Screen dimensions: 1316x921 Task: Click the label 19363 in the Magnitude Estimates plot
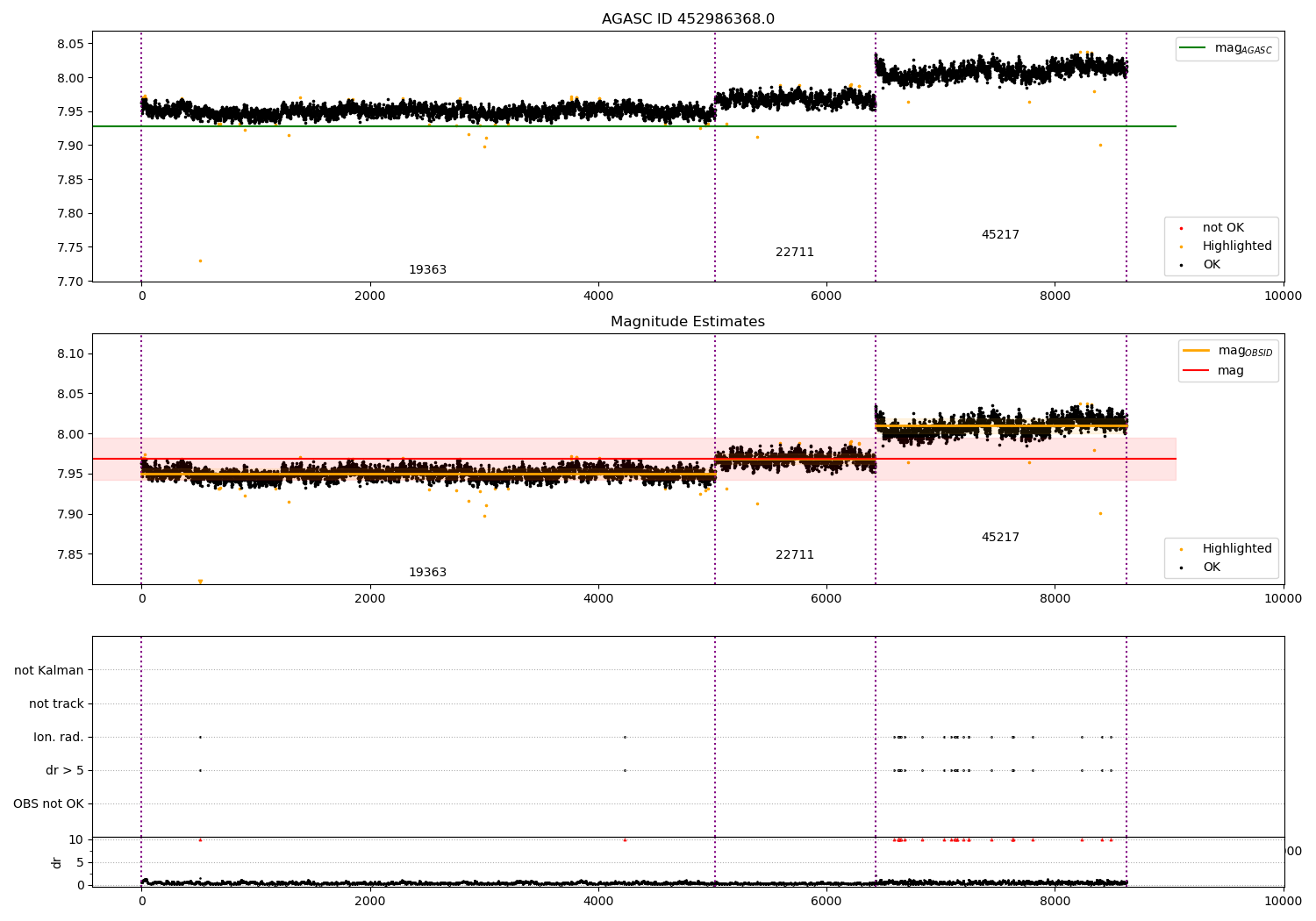427,573
